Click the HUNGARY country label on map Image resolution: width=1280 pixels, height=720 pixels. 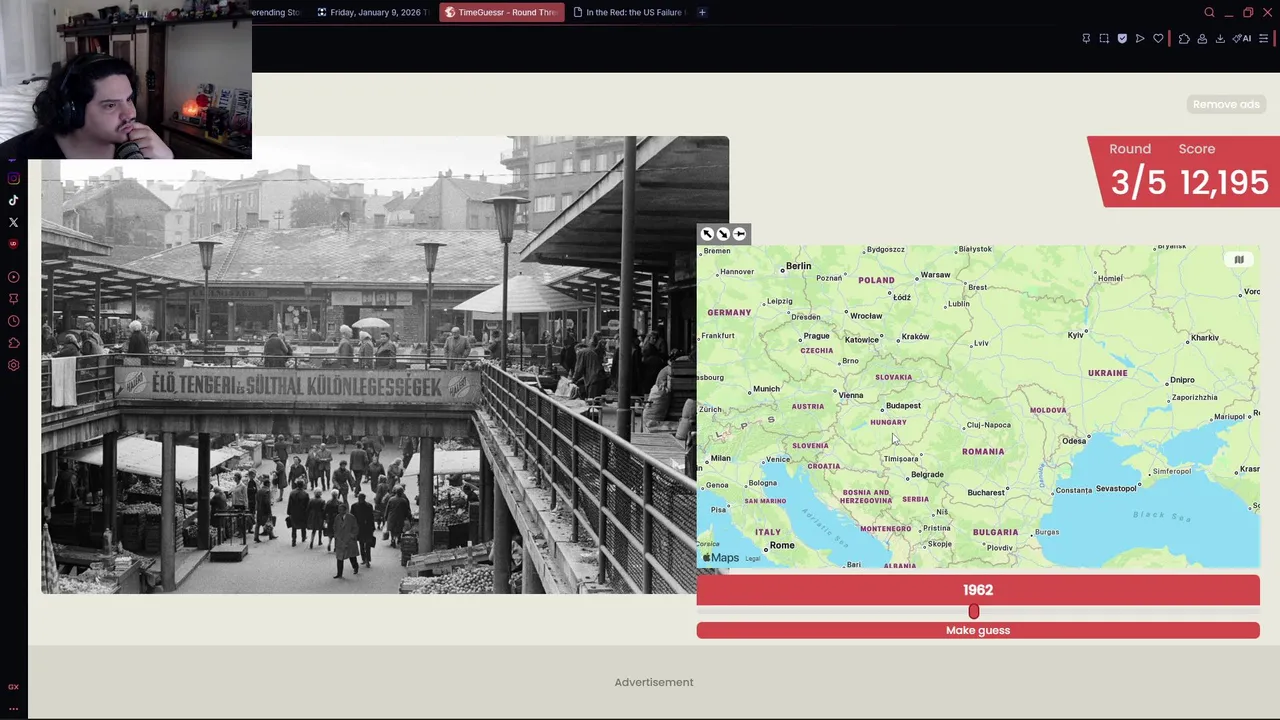coord(888,422)
